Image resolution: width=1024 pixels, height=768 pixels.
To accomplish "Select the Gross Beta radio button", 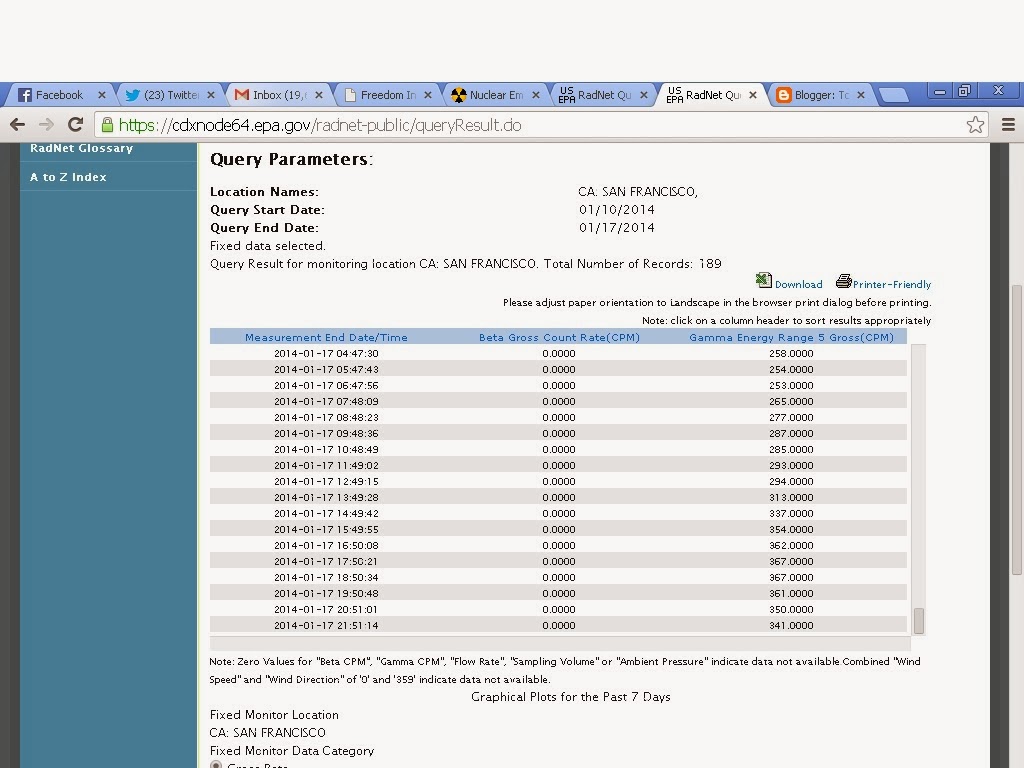I will [x=216, y=765].
